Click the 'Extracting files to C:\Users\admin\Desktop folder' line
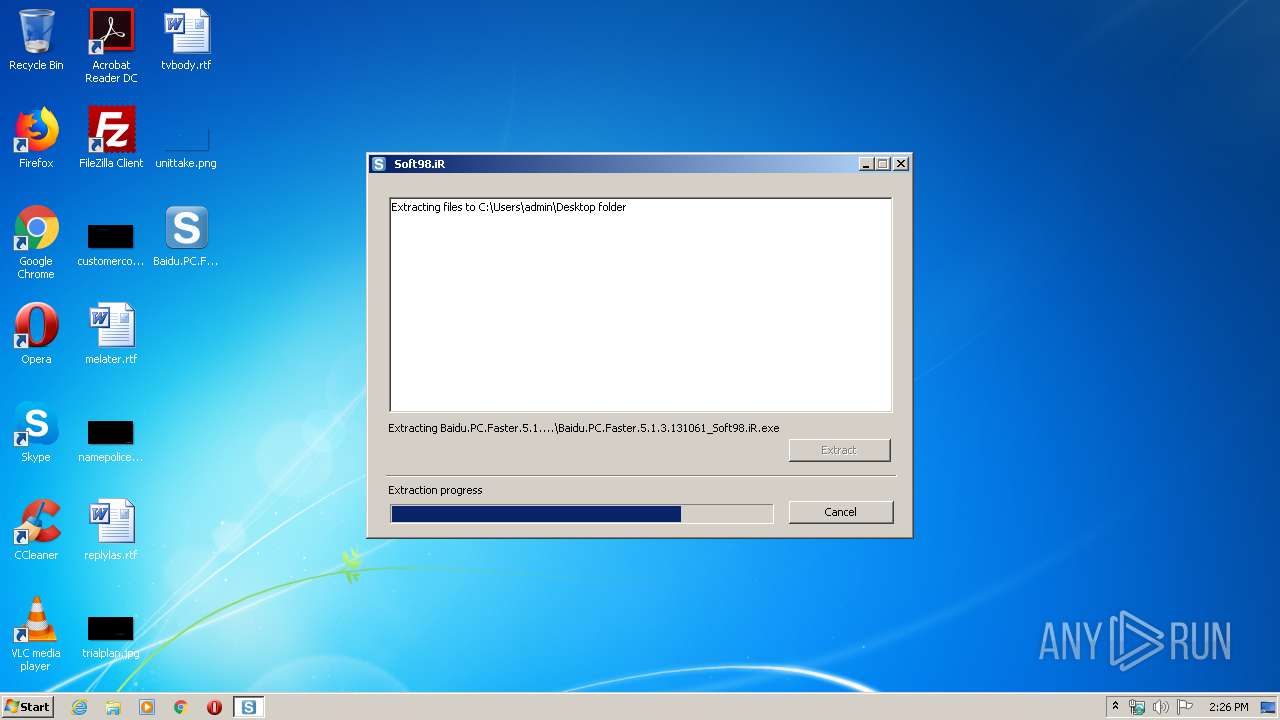Viewport: 1280px width, 720px height. 508,207
